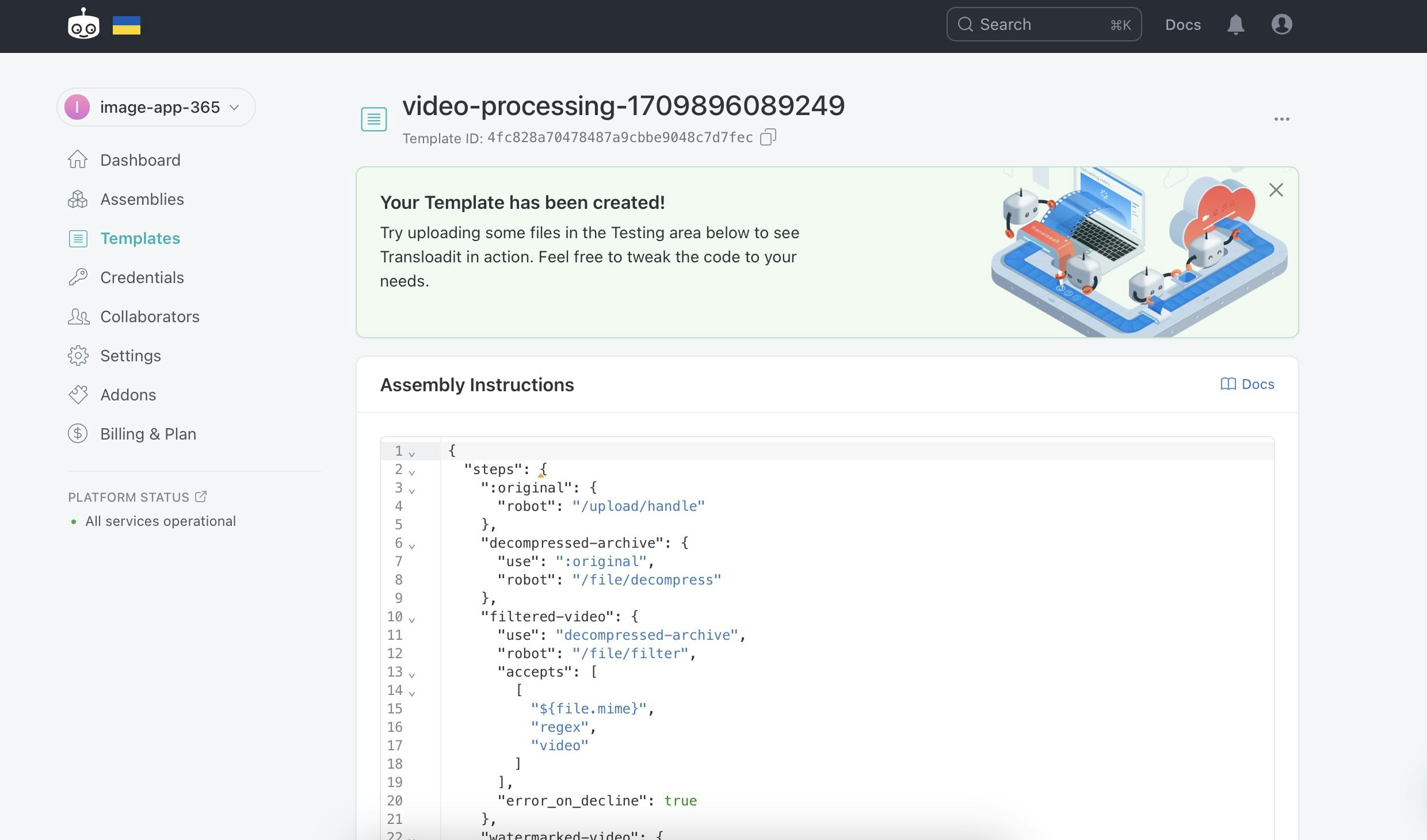
Task: Click the Assemblies cube icon
Action: [x=78, y=199]
